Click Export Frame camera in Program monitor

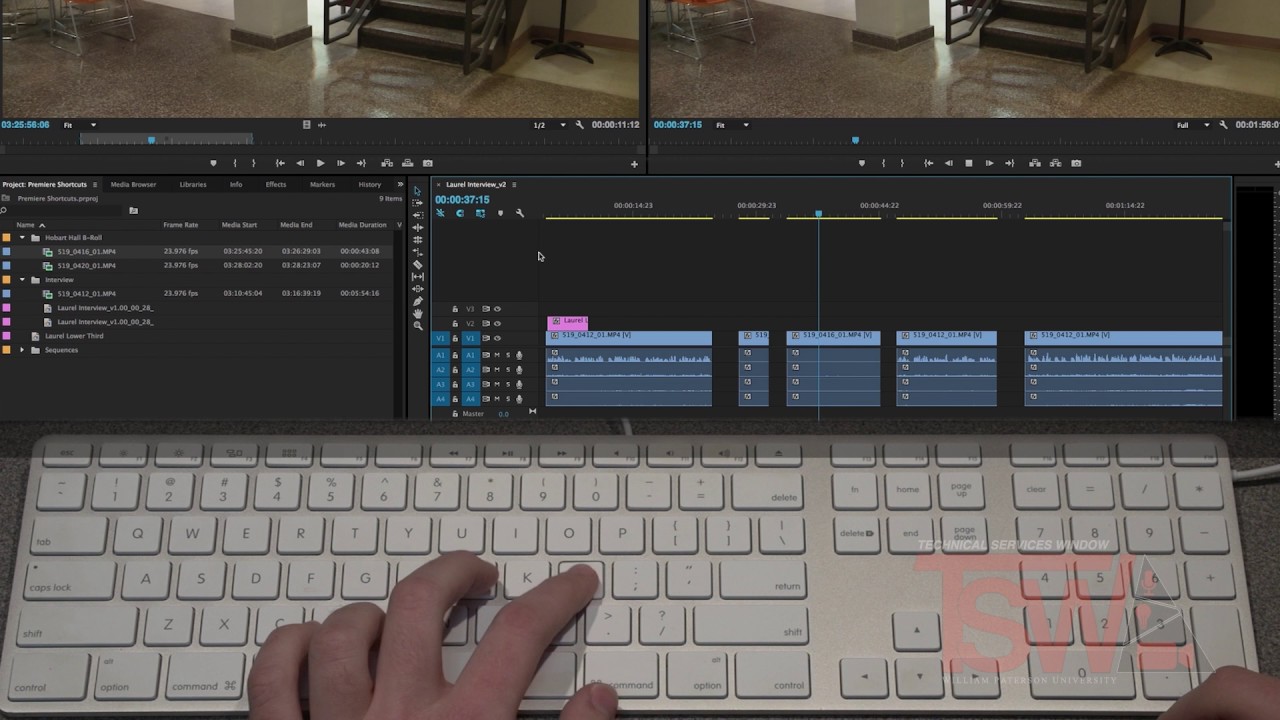tap(1076, 163)
